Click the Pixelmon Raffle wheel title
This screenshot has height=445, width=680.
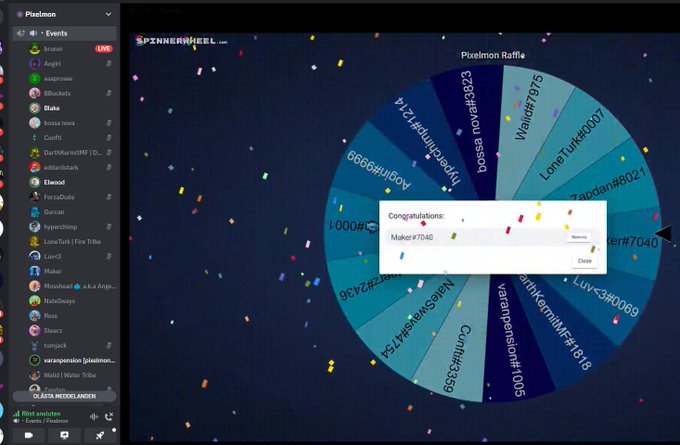(x=493, y=55)
